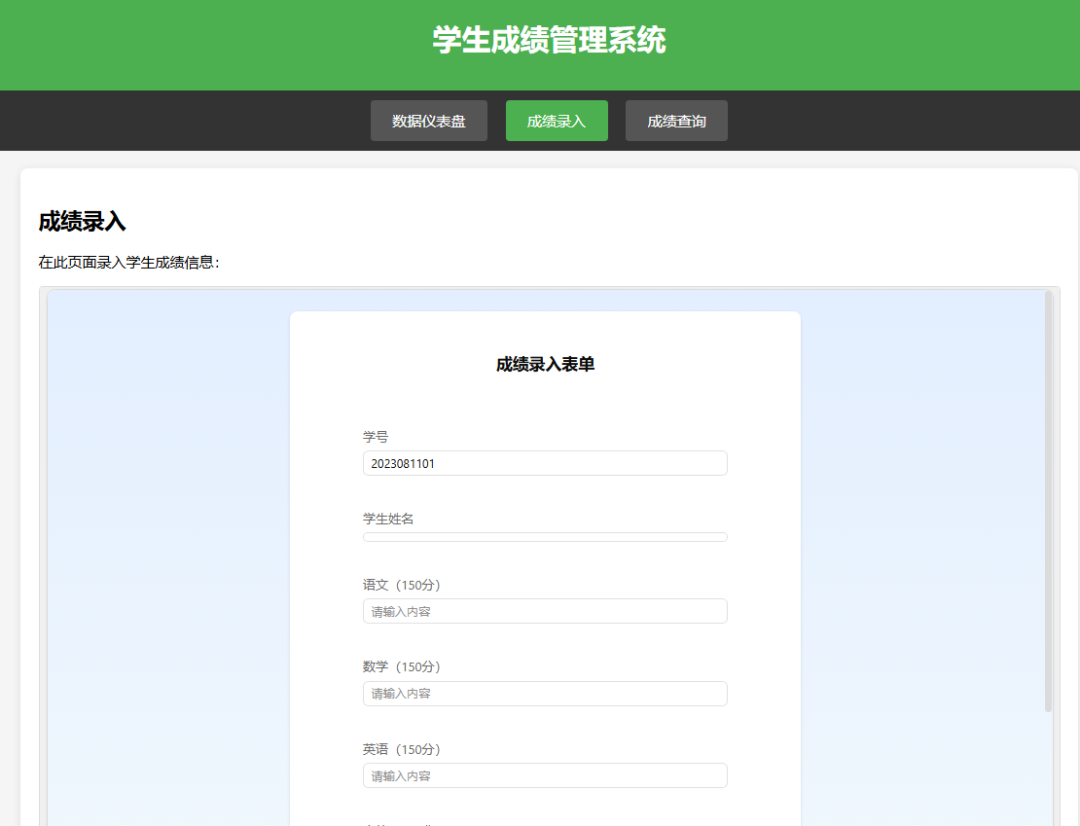The height and width of the screenshot is (826, 1080).
Task: Select the 成绩录入 page heading text
Action: 81,221
